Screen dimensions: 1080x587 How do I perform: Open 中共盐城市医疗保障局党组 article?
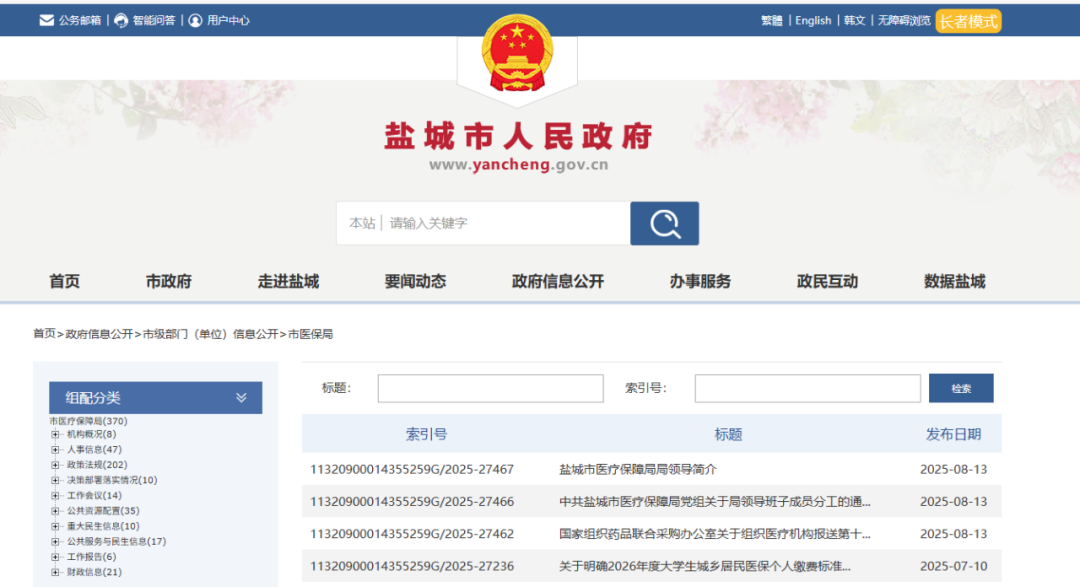(x=715, y=502)
